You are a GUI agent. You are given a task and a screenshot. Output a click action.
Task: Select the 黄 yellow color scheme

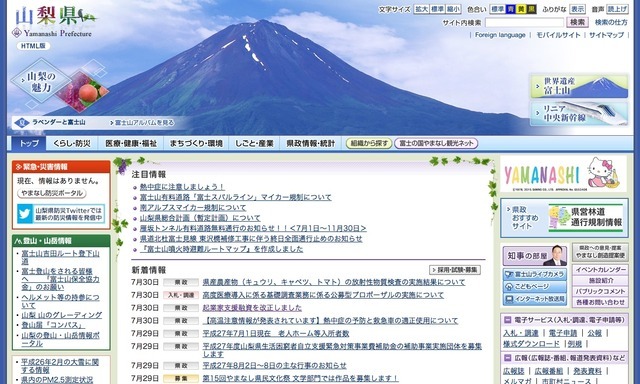point(521,9)
